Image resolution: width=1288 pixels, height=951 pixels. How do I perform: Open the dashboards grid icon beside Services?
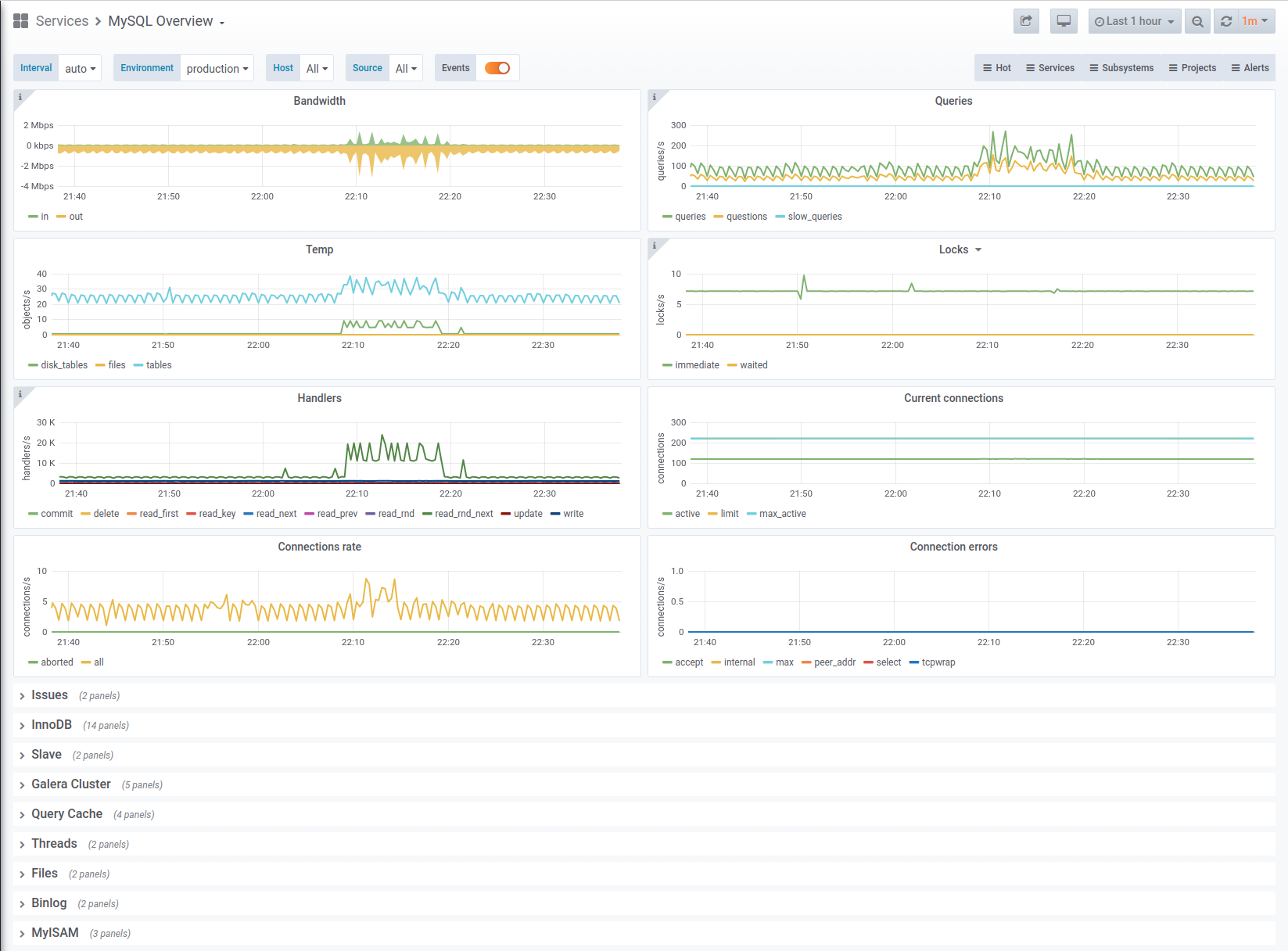coord(21,21)
